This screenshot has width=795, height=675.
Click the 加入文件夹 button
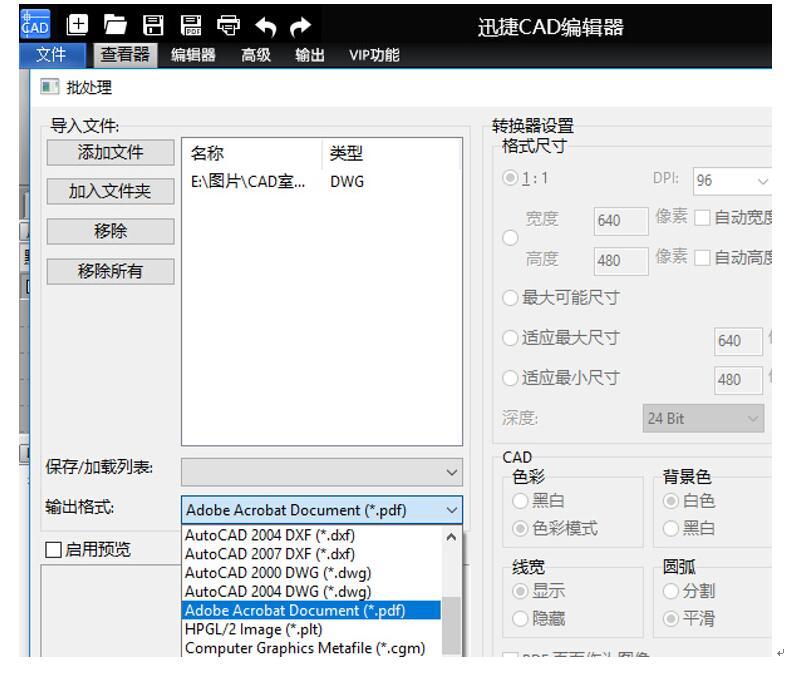111,192
